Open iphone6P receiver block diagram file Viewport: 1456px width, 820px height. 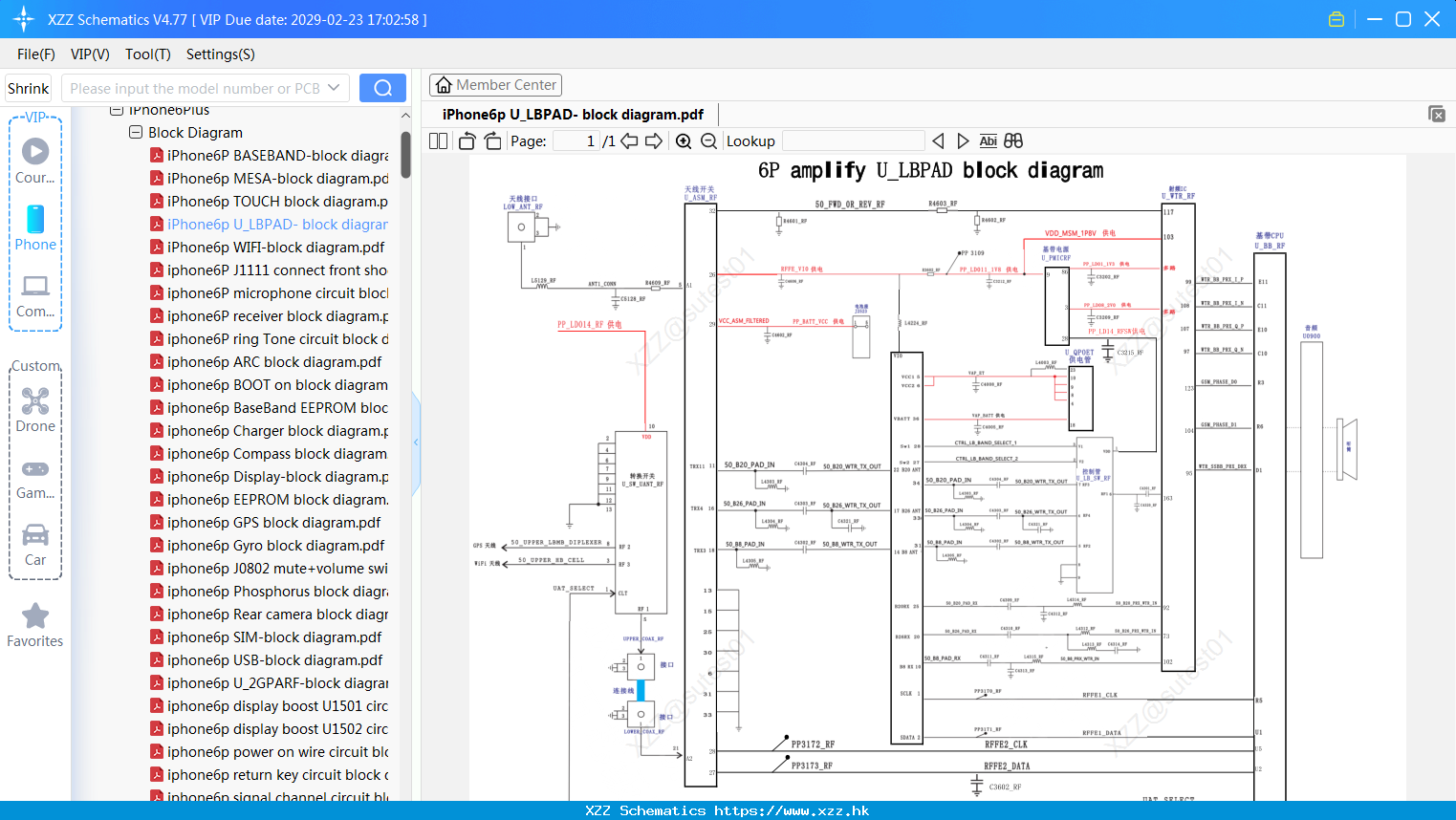[x=269, y=316]
